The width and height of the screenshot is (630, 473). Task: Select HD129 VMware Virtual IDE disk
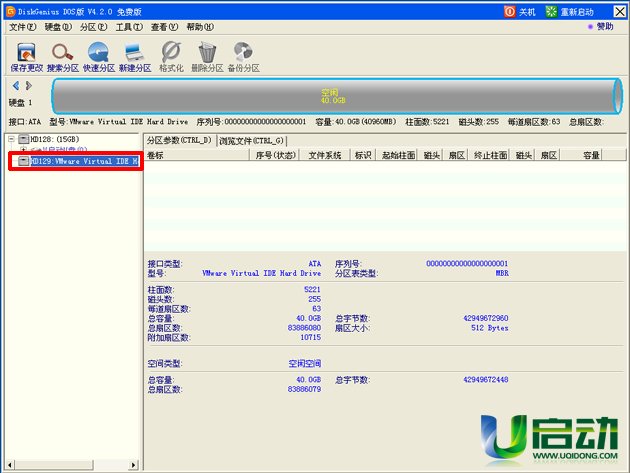pyautogui.click(x=84, y=161)
